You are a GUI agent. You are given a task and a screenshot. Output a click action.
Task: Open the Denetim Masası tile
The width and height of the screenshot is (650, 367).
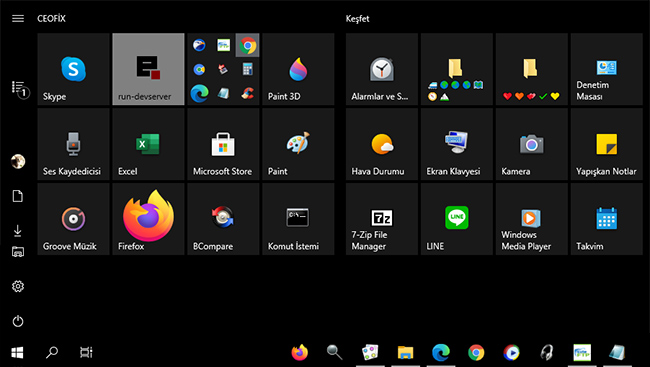tap(606, 69)
